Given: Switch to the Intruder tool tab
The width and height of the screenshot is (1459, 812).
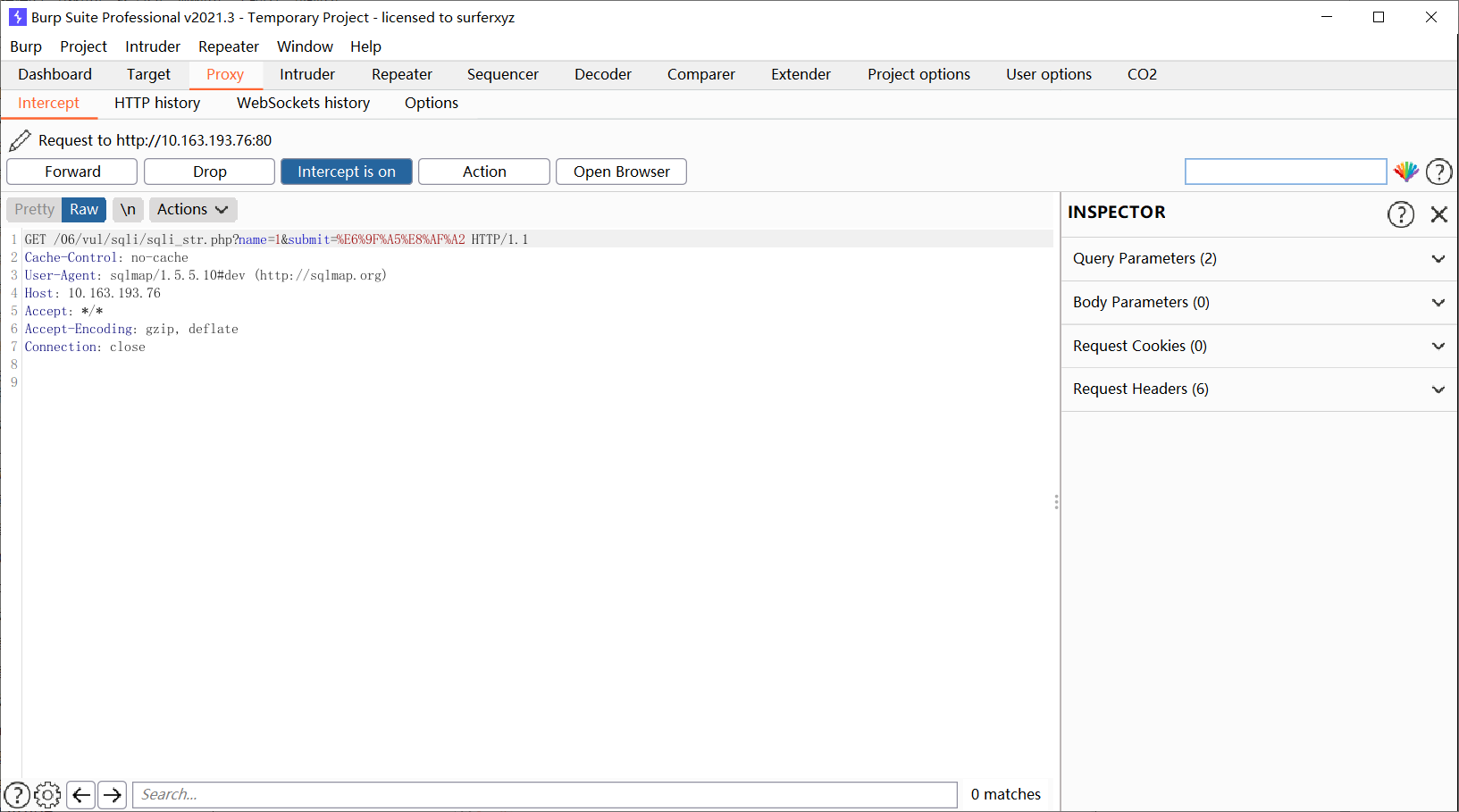Looking at the screenshot, I should [307, 74].
